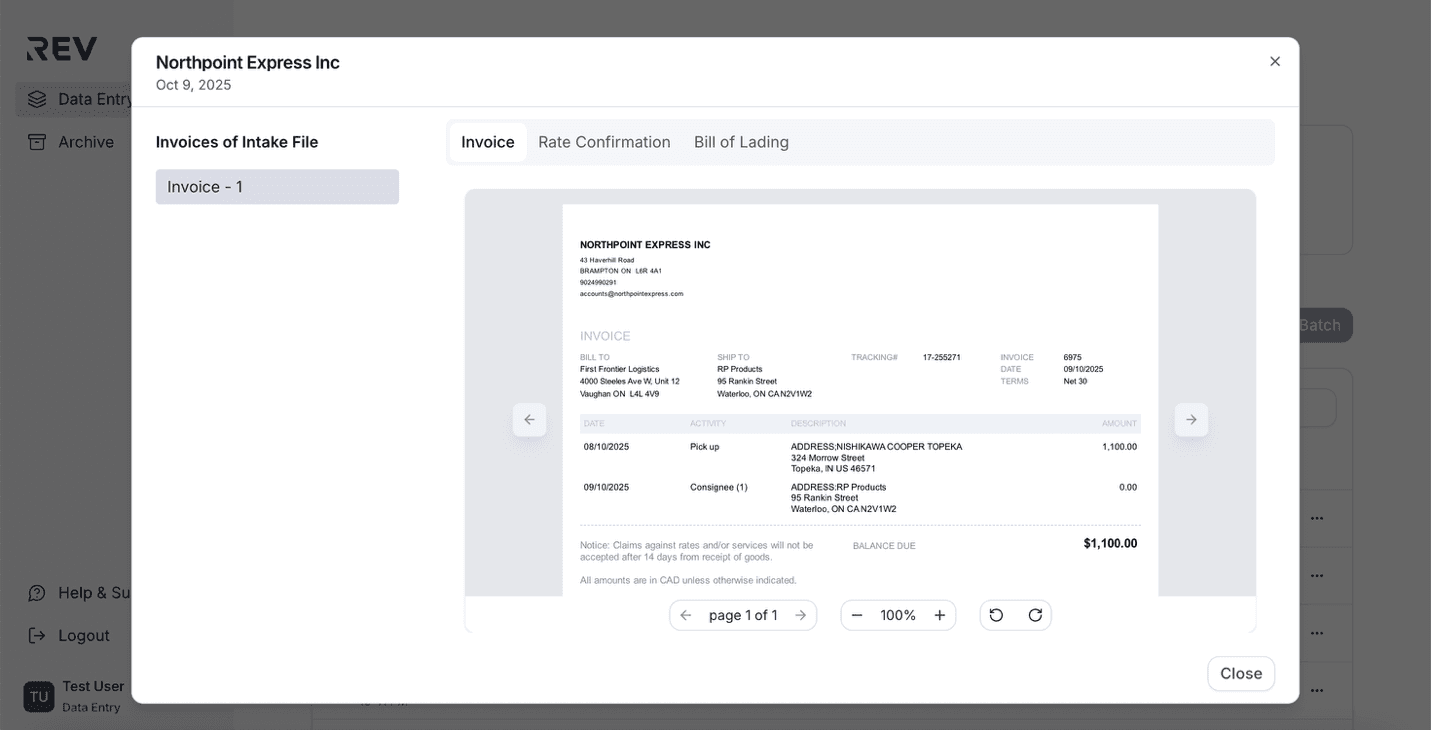Click the Logout icon in the sidebar

click(x=37, y=635)
